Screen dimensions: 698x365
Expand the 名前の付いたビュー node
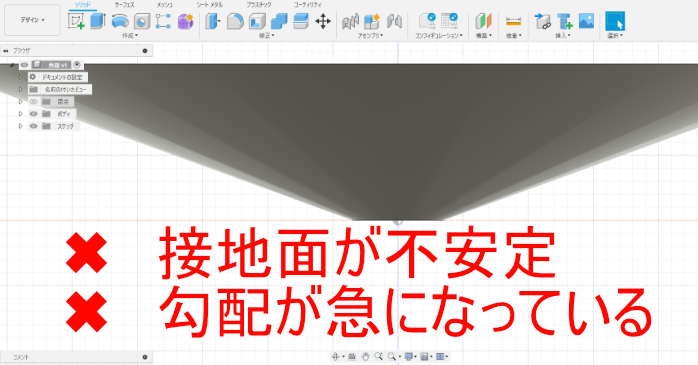pos(20,89)
